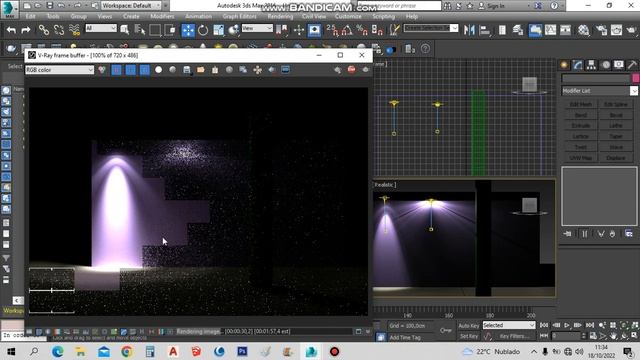Screen dimensions: 640x360
Task: Open the Selected key mode dropdown
Action: point(509,325)
